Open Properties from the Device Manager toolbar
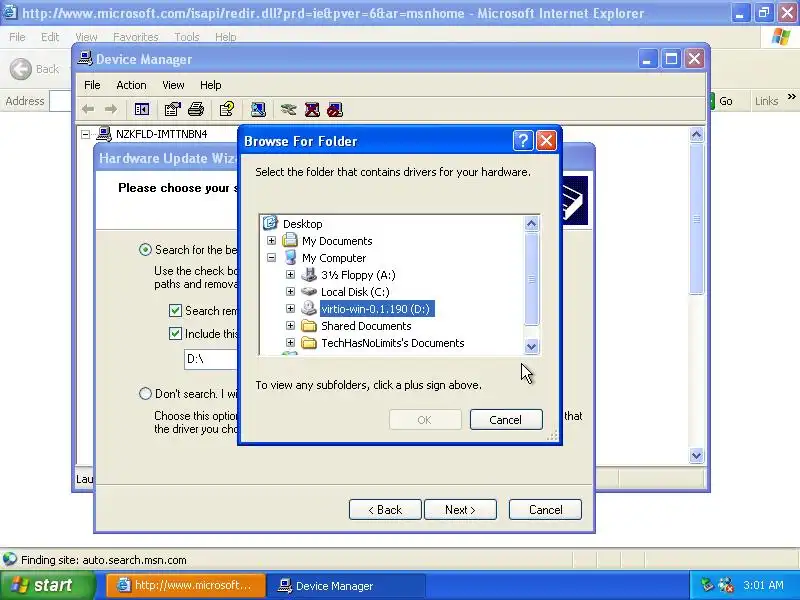 tap(172, 109)
